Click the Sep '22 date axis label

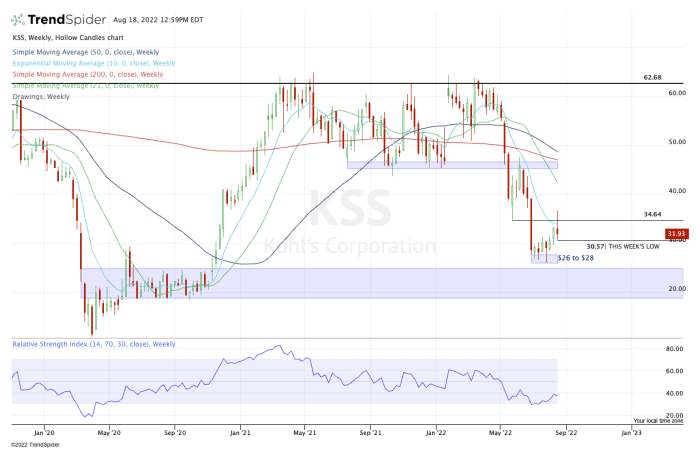[x=566, y=433]
